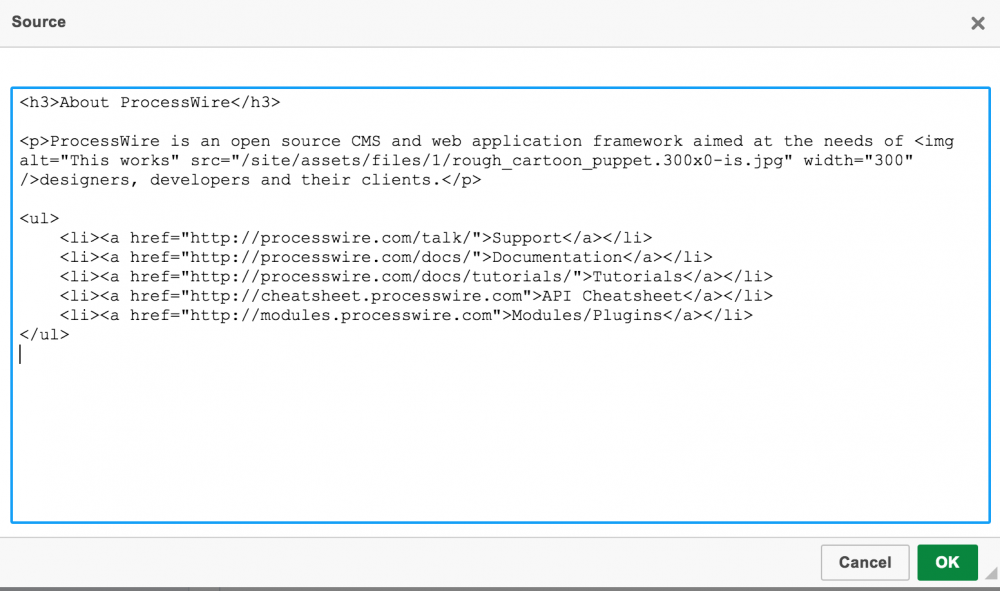Click the width="300" attribute
Screen dimensions: 1000x591
point(858,161)
